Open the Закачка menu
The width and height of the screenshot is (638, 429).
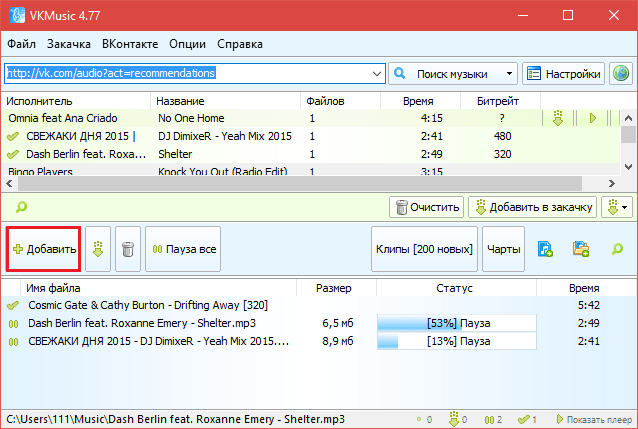68,44
